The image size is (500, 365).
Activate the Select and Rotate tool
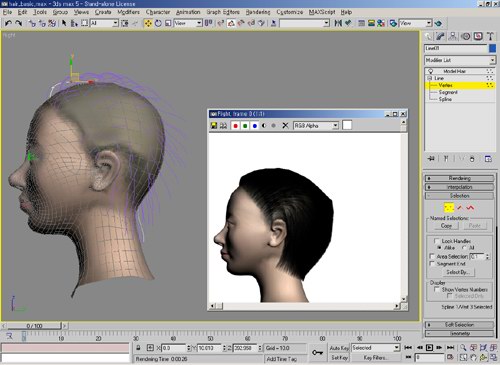(x=158, y=23)
